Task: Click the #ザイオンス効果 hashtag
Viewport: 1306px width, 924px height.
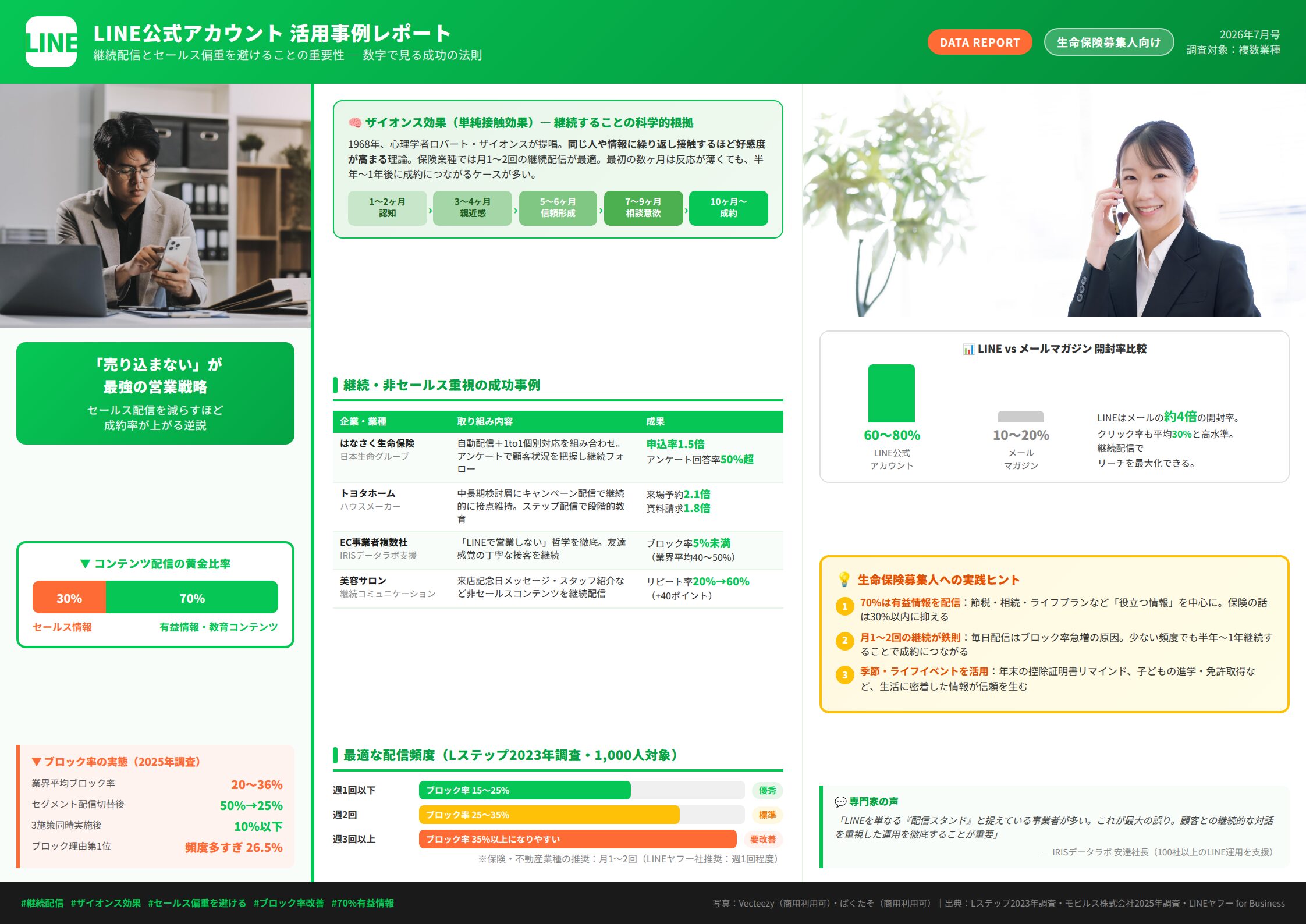Action: [106, 903]
